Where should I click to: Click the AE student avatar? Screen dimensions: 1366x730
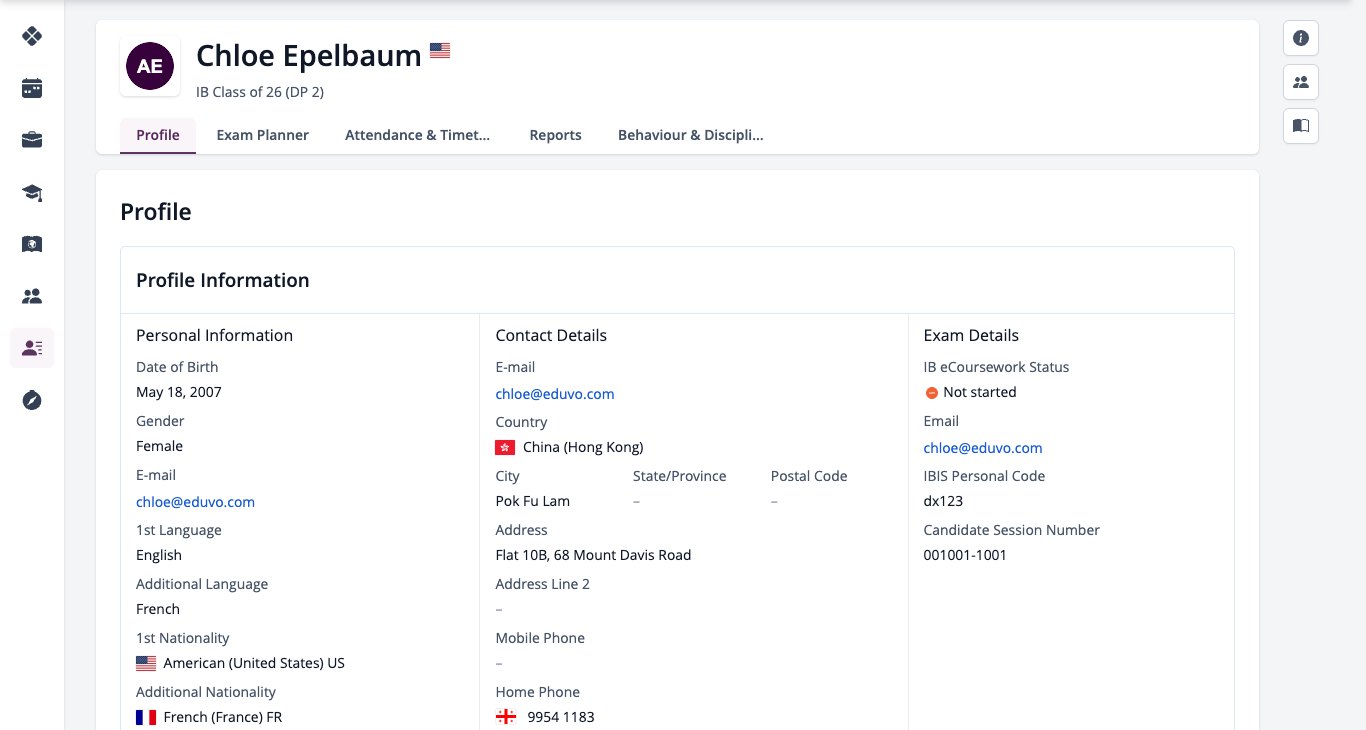click(150, 67)
